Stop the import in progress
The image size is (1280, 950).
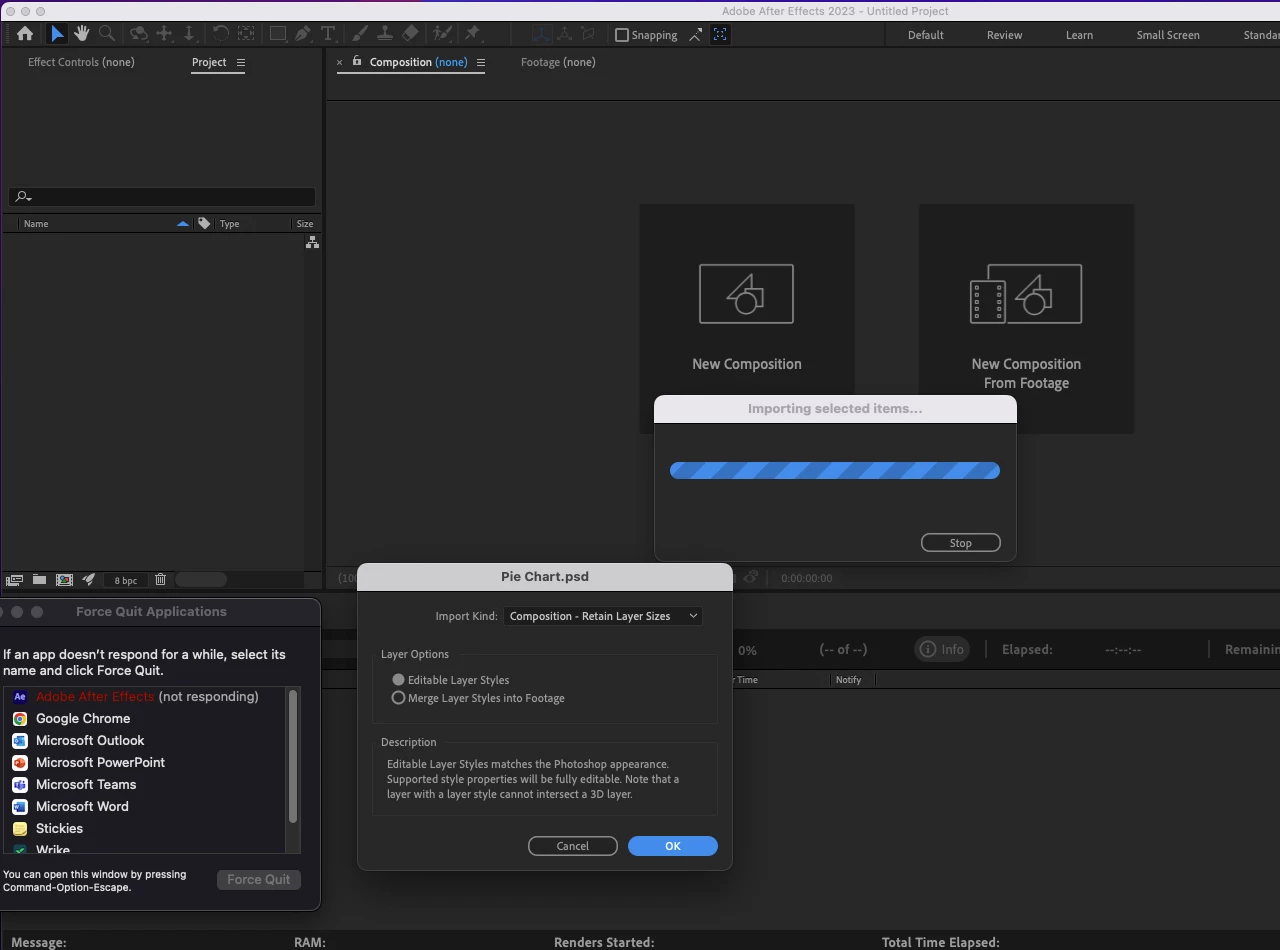[x=961, y=543]
